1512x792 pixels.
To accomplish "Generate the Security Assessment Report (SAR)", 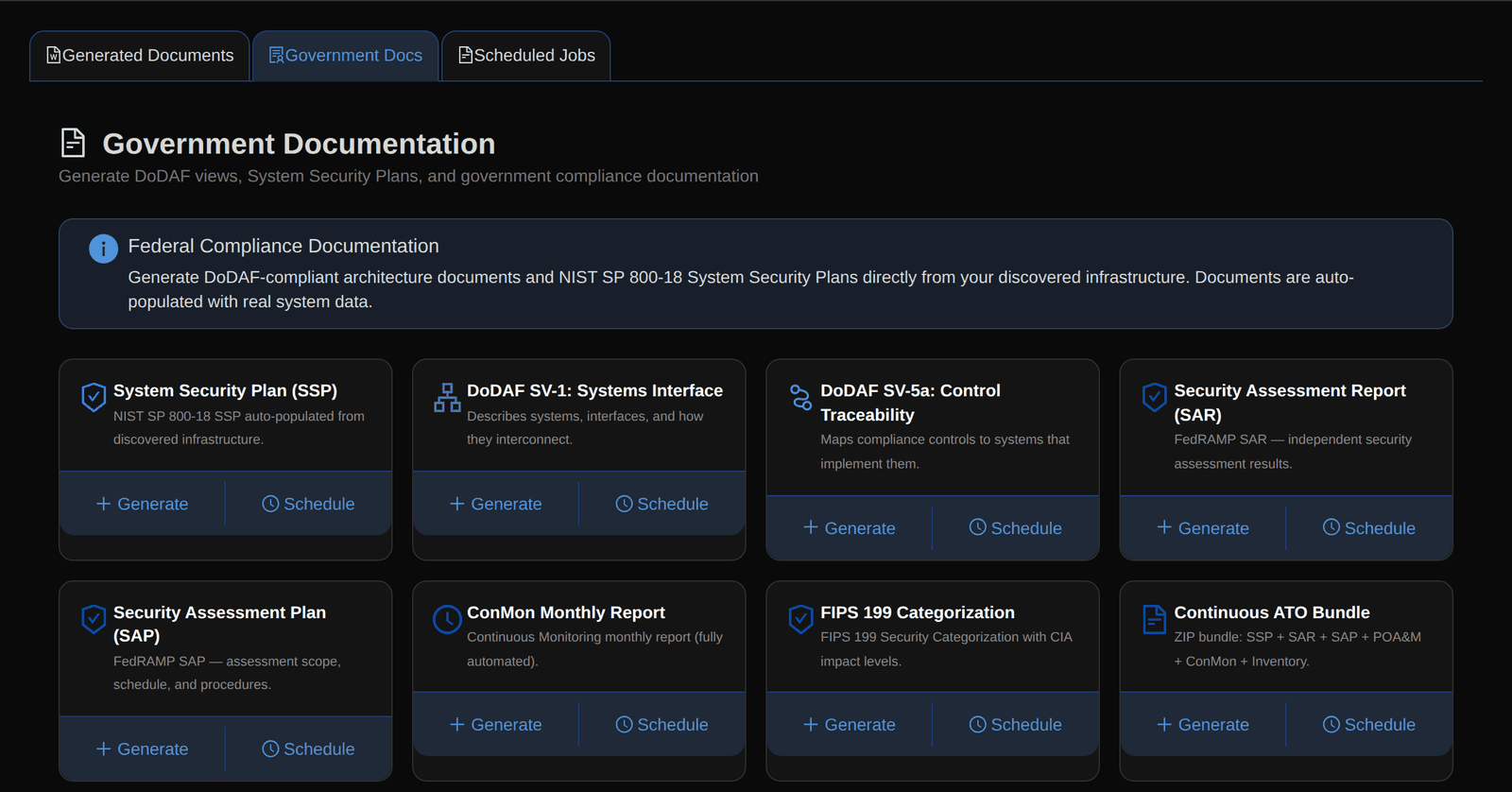I will (1203, 528).
